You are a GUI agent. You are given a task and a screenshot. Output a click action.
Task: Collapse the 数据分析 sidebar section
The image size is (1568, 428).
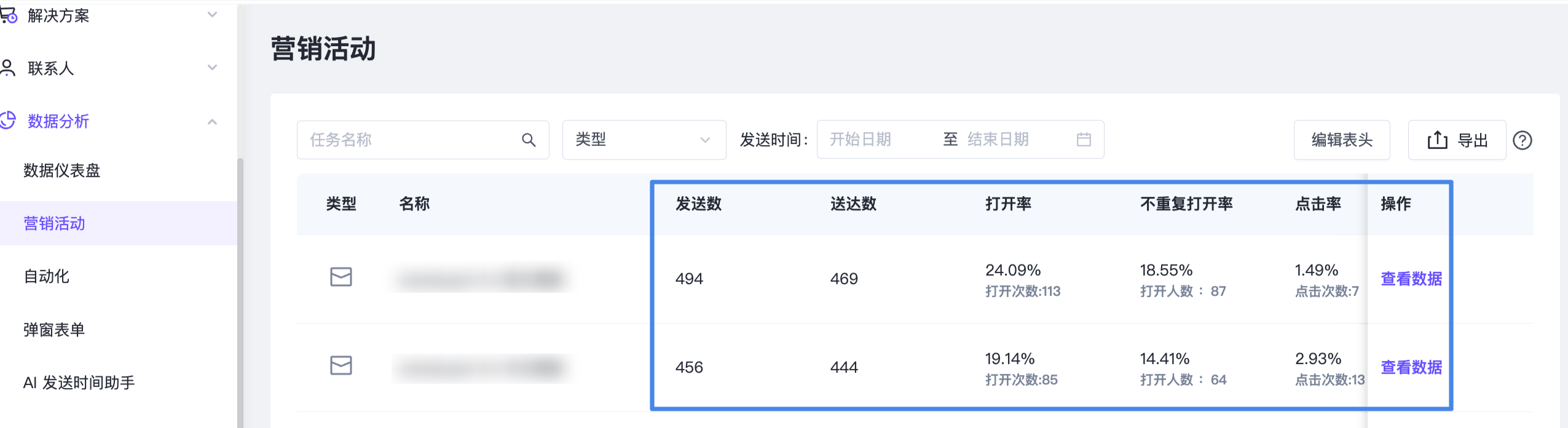point(212,121)
